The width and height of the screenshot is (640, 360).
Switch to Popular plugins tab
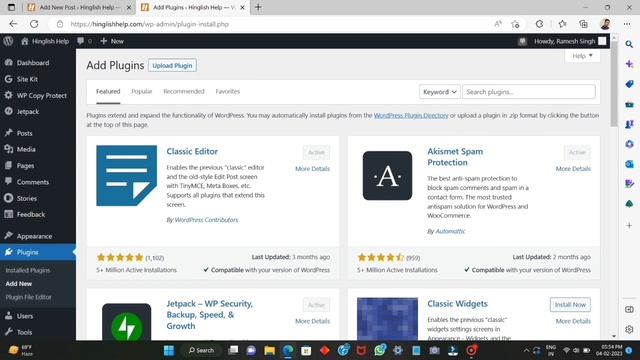click(x=142, y=91)
